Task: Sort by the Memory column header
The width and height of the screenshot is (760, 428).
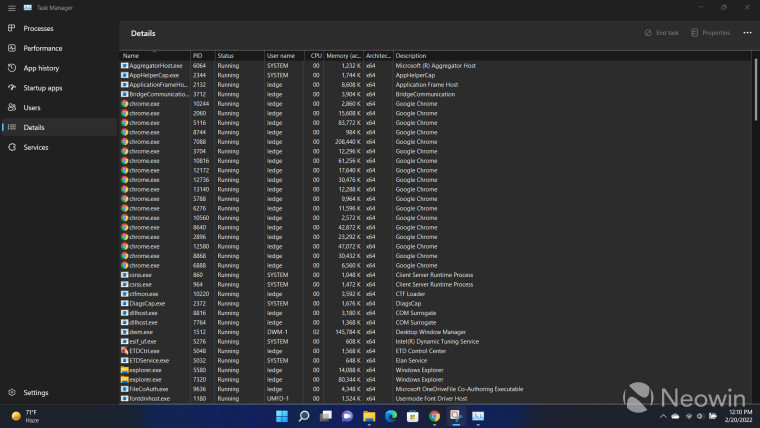Action: [343, 56]
